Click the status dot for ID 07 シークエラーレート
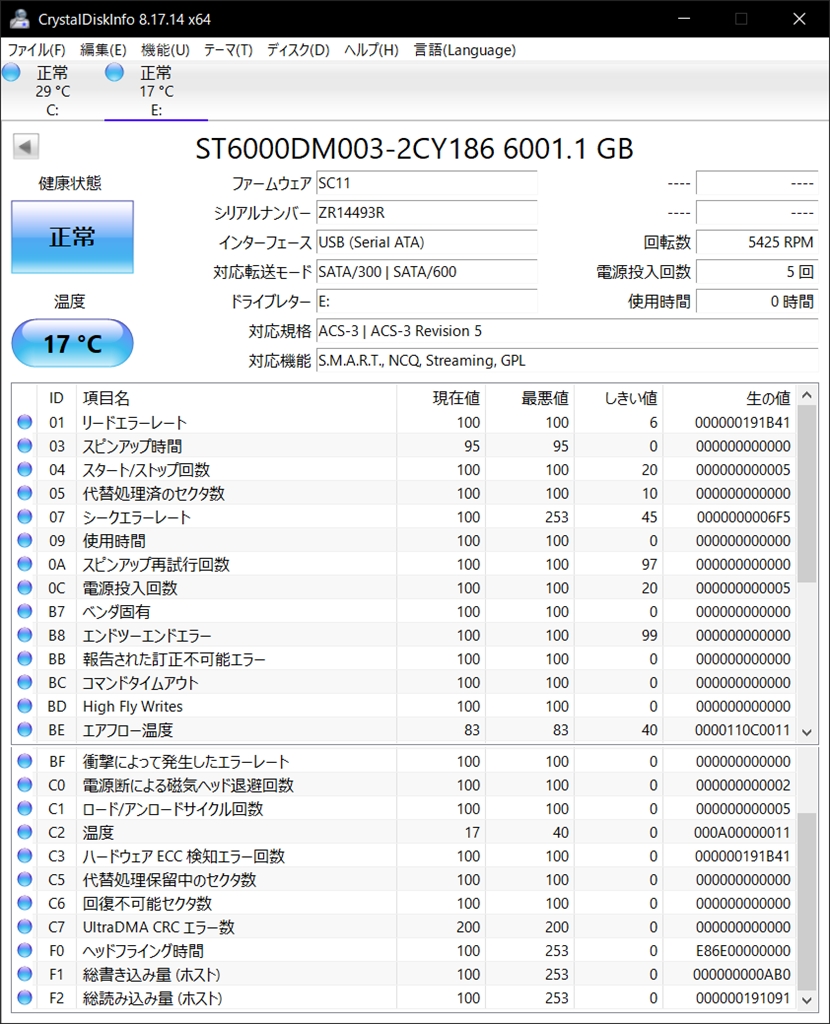The width and height of the screenshot is (830, 1024). point(25,517)
